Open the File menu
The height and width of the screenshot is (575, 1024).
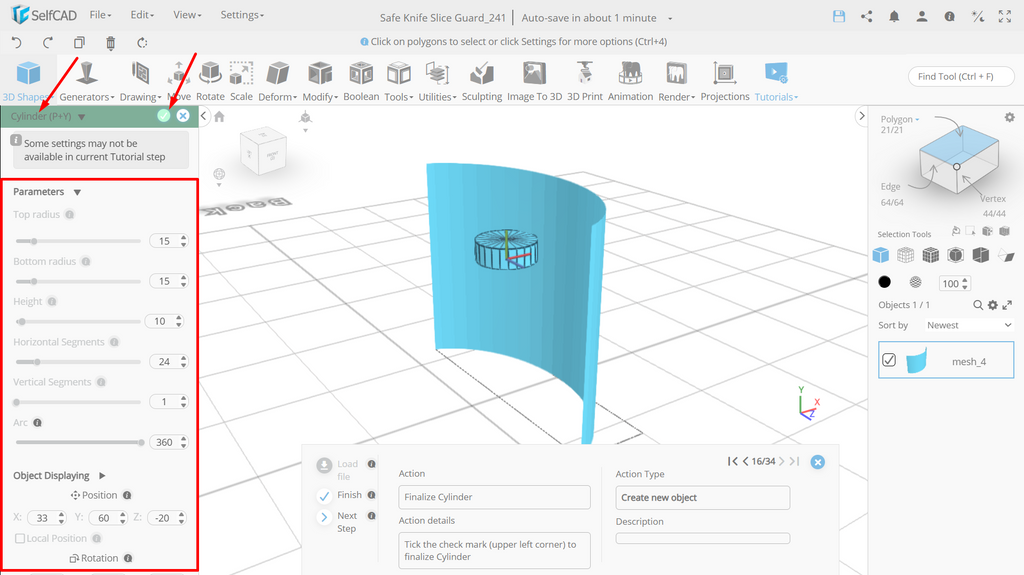100,14
